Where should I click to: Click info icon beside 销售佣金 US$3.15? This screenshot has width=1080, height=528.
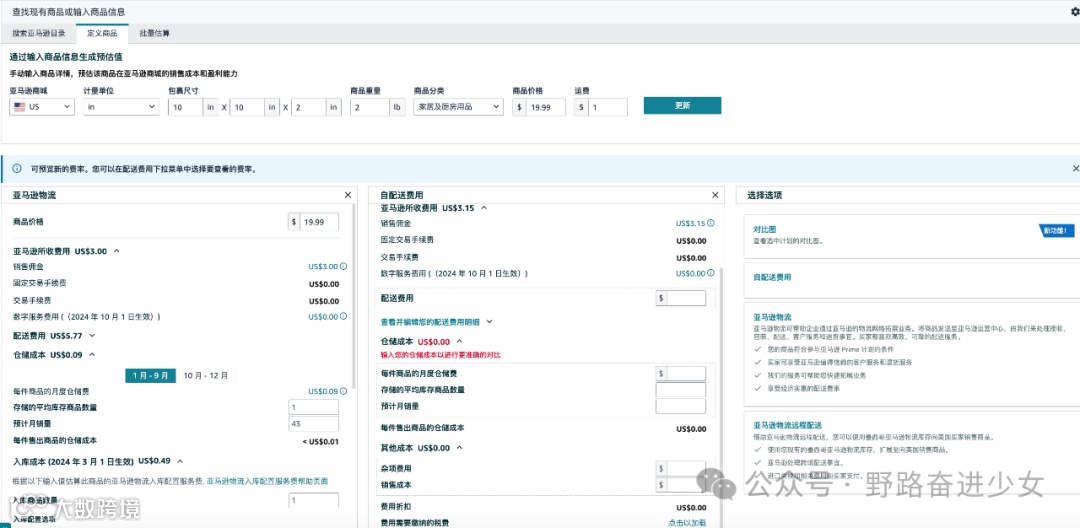(711, 223)
